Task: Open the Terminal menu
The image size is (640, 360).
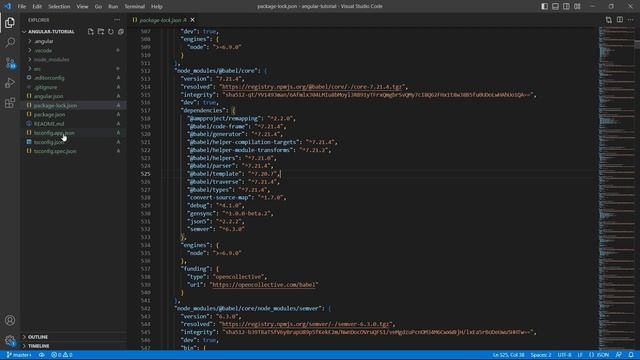Action: click(x=135, y=6)
